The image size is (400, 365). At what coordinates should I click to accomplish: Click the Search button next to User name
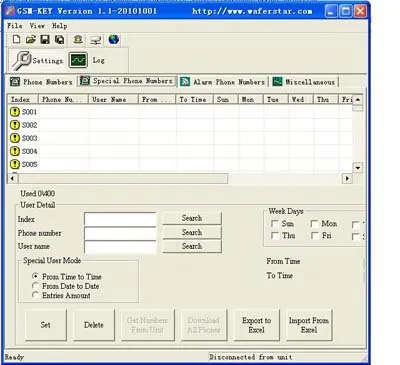point(192,246)
